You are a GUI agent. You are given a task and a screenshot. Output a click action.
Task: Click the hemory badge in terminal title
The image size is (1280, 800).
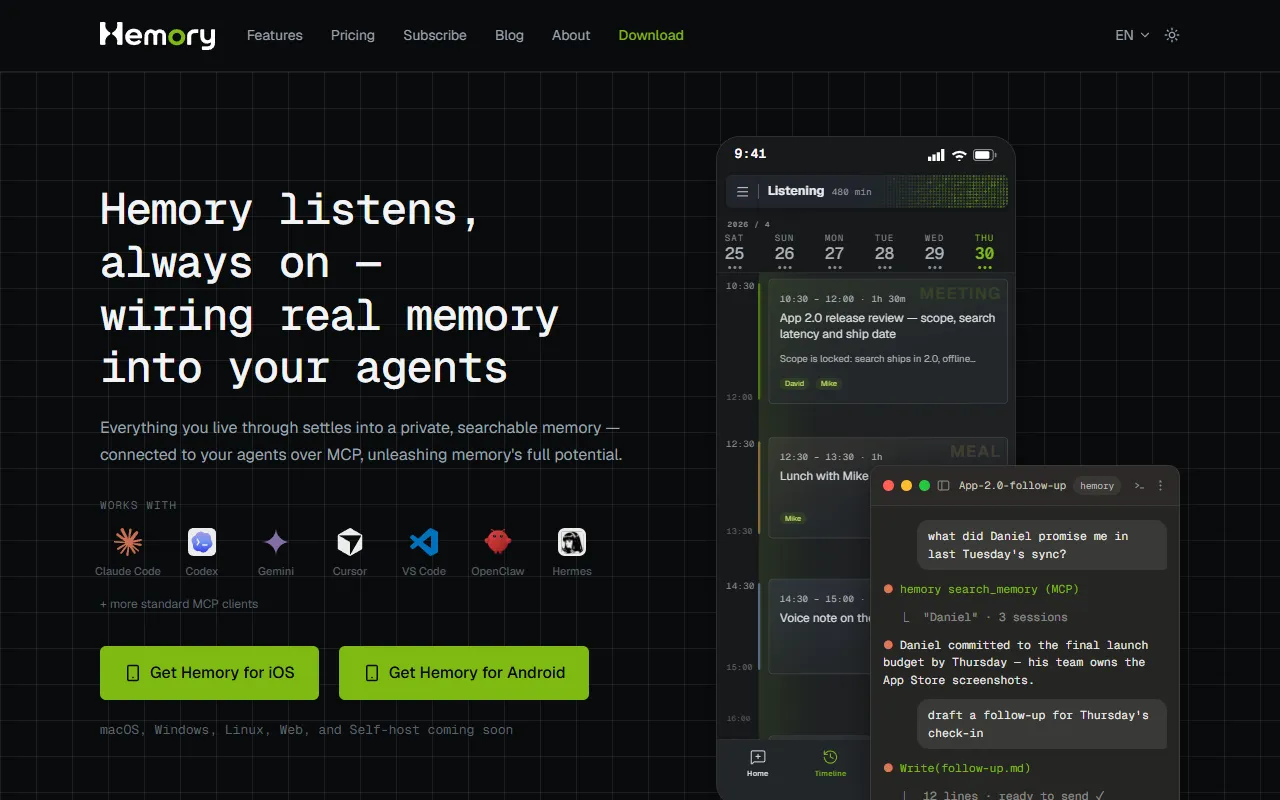point(1097,486)
